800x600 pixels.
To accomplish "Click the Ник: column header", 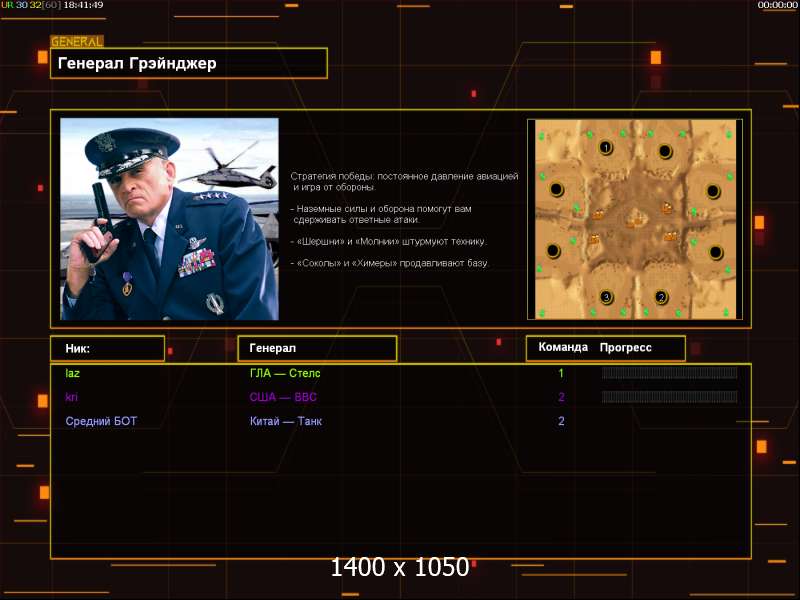I will click(107, 348).
